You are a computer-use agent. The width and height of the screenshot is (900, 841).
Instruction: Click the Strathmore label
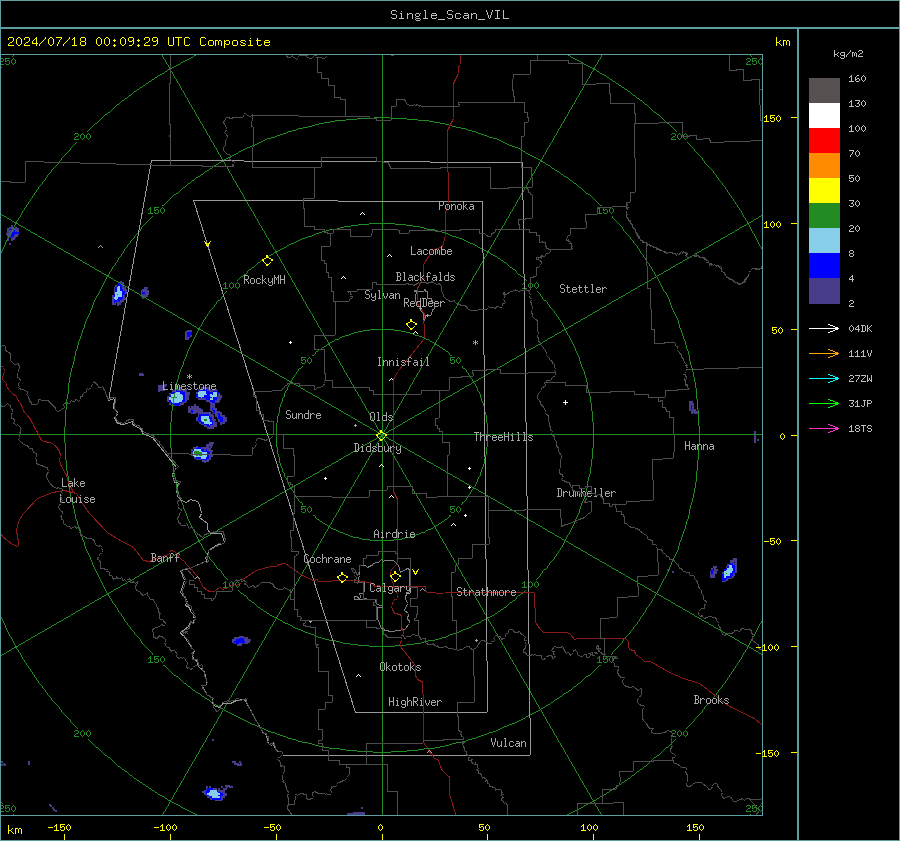click(486, 592)
